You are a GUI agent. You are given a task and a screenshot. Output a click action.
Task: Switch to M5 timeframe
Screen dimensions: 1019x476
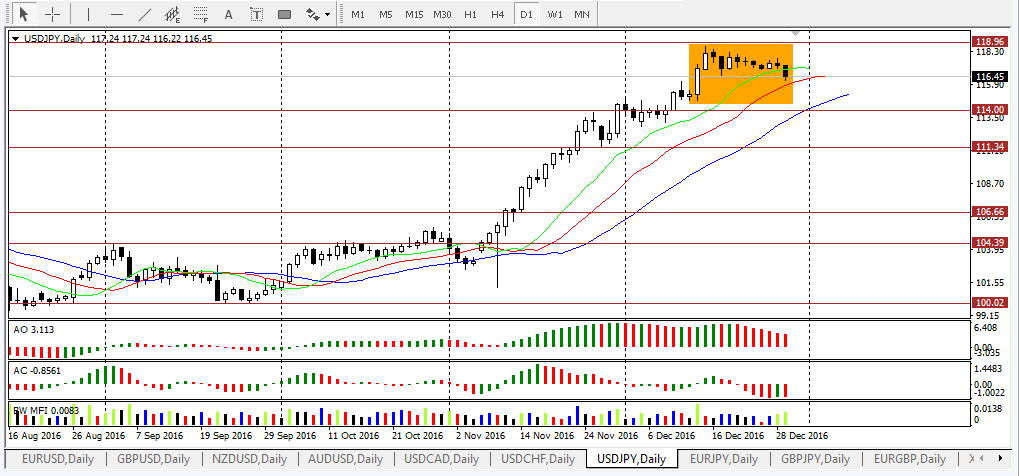tap(386, 14)
